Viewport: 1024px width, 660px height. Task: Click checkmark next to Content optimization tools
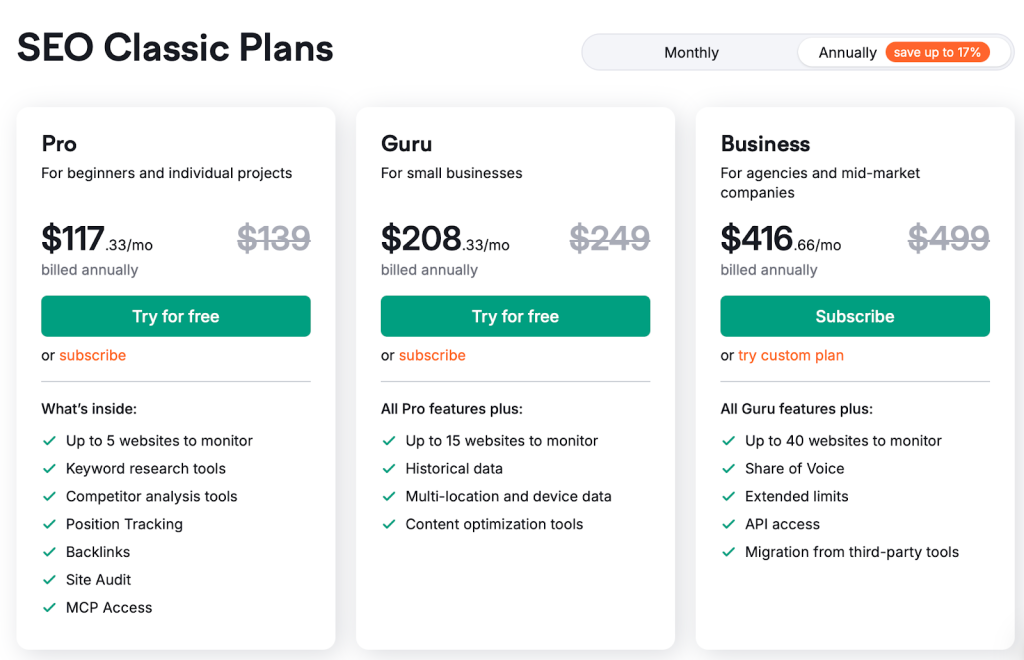389,524
